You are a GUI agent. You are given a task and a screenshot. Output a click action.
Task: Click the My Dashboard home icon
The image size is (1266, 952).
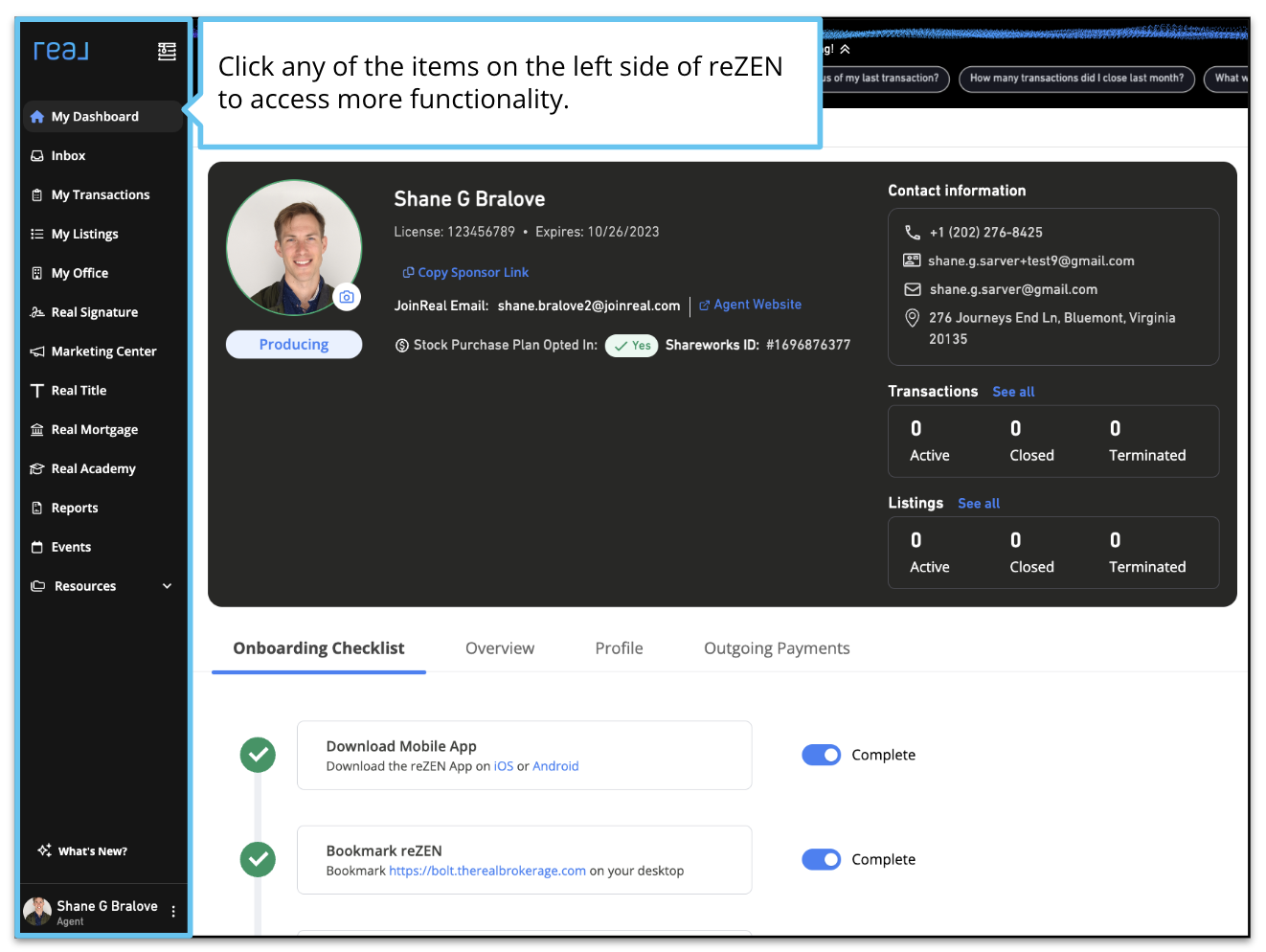coord(37,117)
